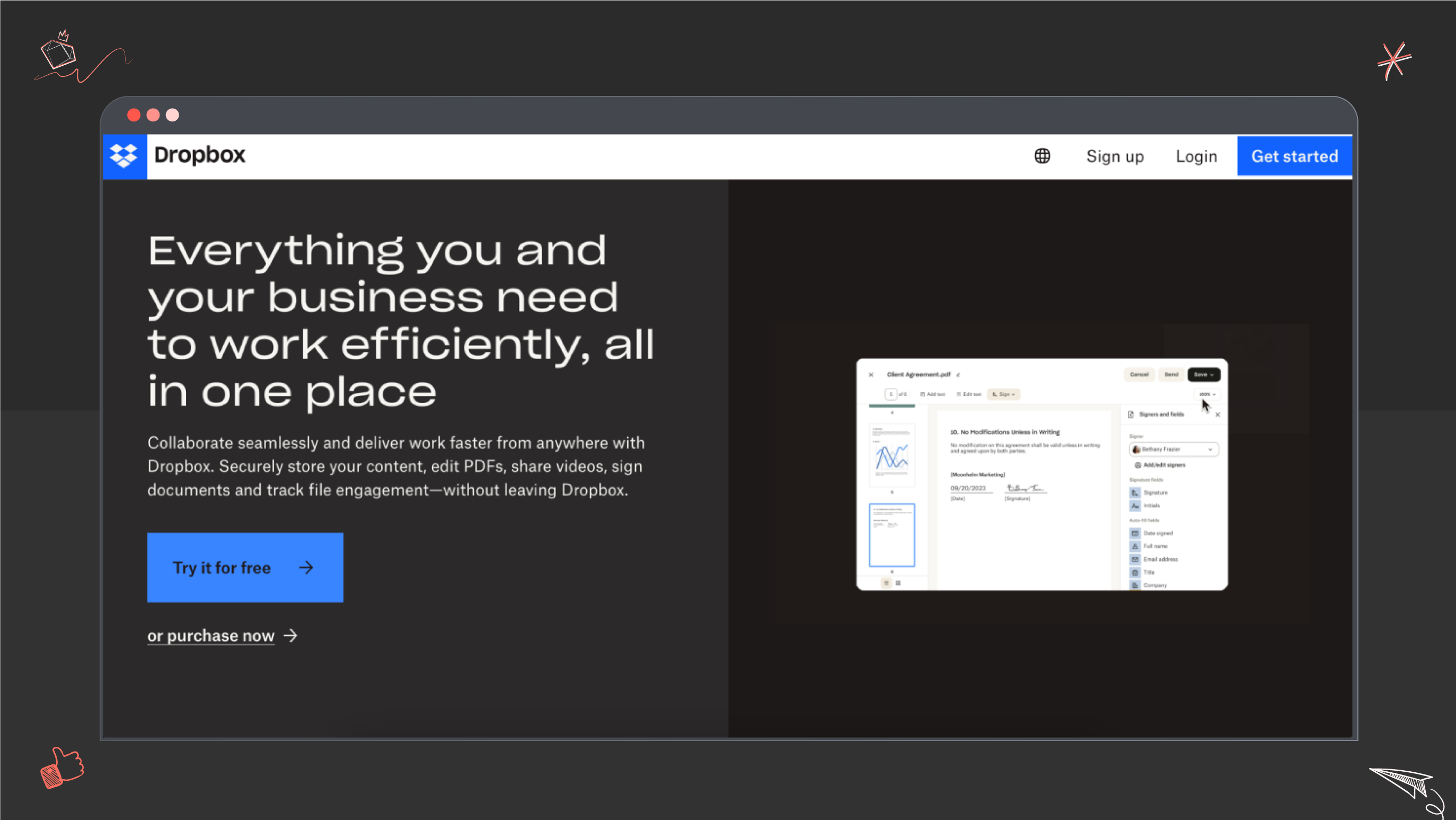
Task: Click the or purchase now link
Action: click(x=210, y=635)
